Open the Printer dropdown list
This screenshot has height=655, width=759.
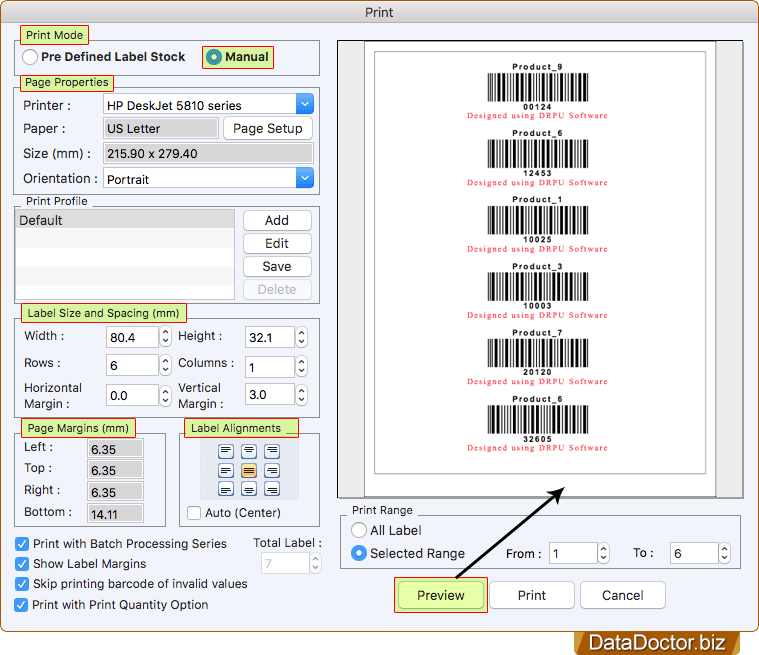pos(304,104)
